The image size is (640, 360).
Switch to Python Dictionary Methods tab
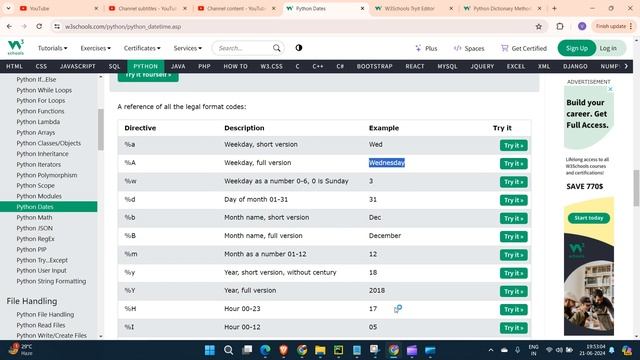coord(502,8)
